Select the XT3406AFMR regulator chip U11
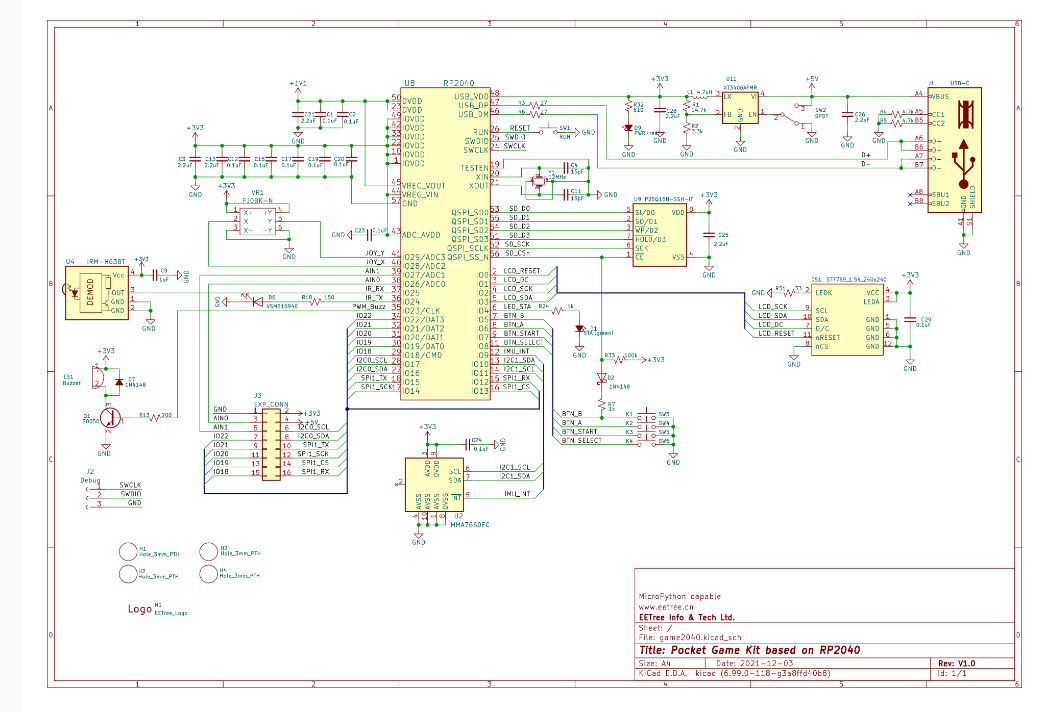 (x=741, y=106)
